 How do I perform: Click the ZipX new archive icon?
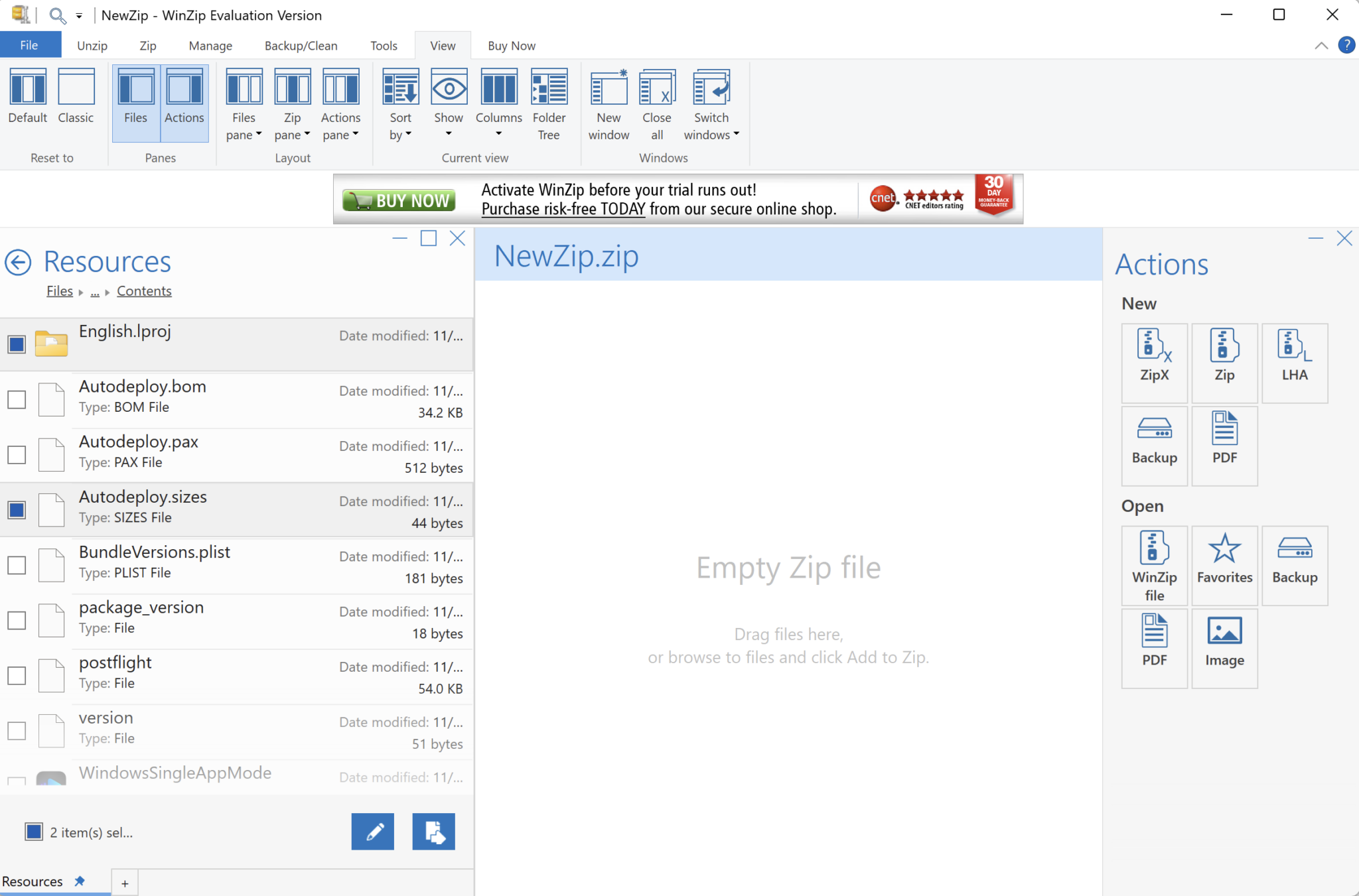click(1153, 354)
